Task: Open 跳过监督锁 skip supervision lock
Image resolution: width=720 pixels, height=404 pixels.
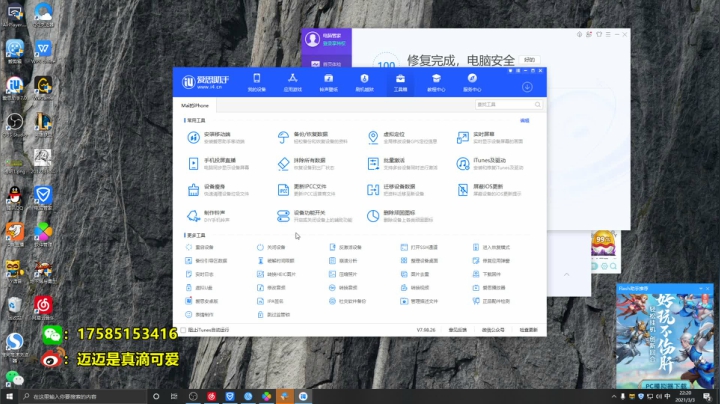Action: 274,314
